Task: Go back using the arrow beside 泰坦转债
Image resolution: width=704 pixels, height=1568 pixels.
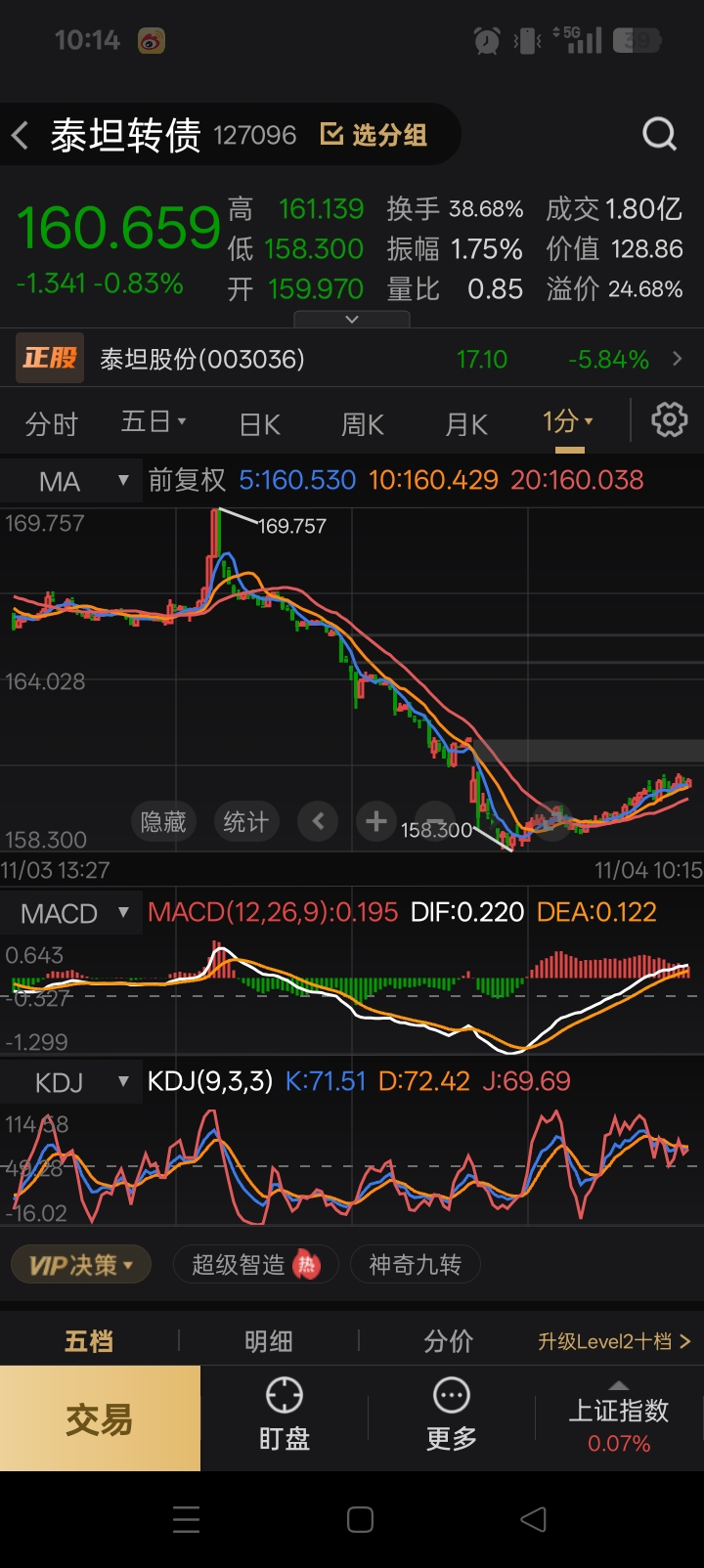Action: click(x=21, y=135)
